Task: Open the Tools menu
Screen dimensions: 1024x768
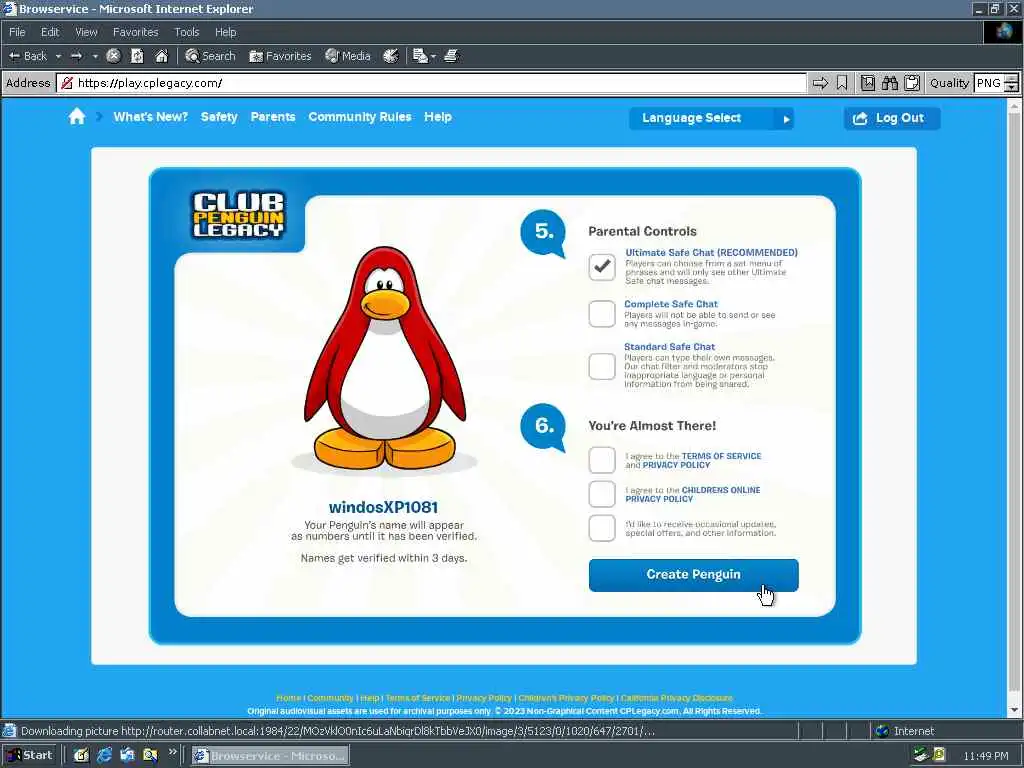Action: pos(186,32)
